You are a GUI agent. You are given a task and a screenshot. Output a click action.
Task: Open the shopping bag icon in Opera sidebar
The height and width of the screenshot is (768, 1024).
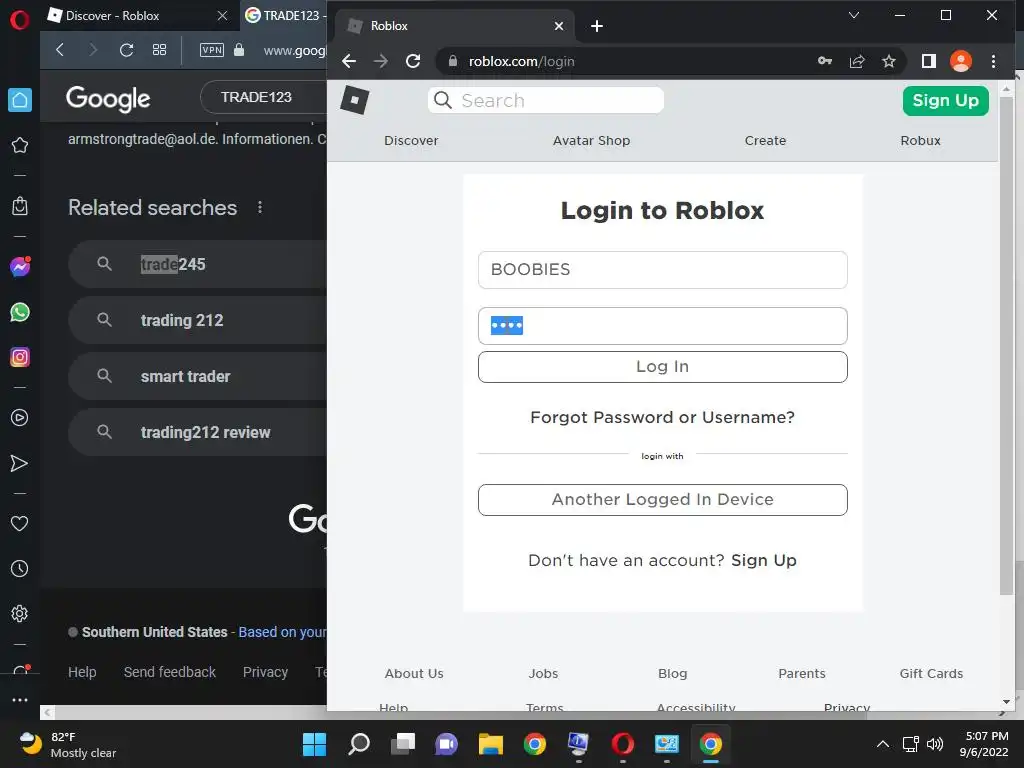pos(20,206)
